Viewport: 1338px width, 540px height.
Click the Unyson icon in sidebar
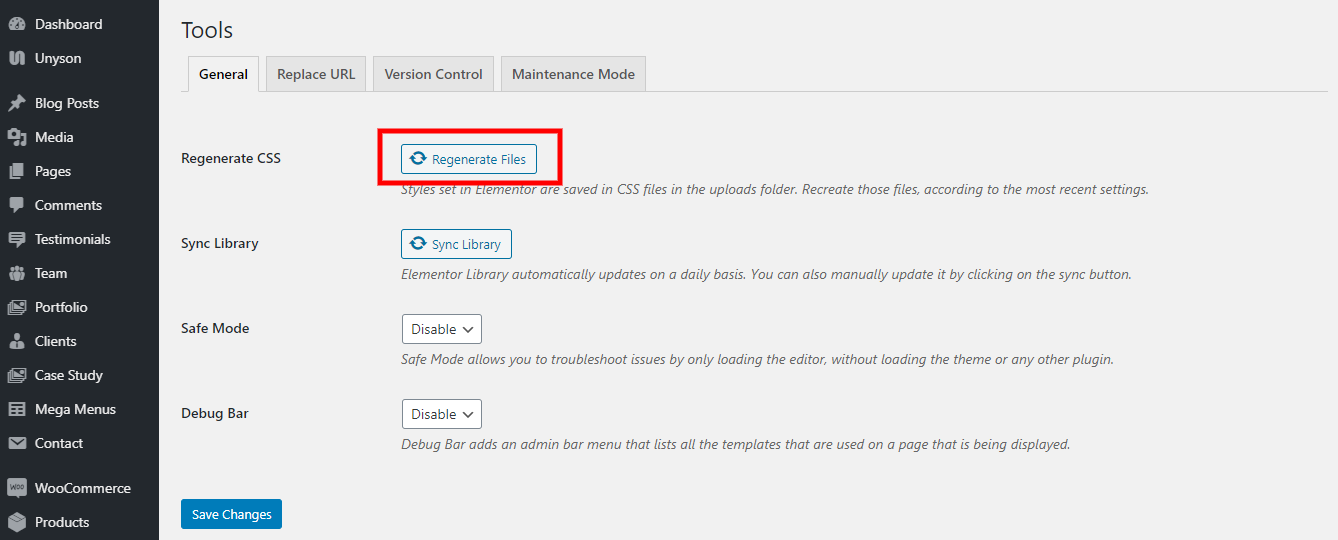pyautogui.click(x=17, y=58)
